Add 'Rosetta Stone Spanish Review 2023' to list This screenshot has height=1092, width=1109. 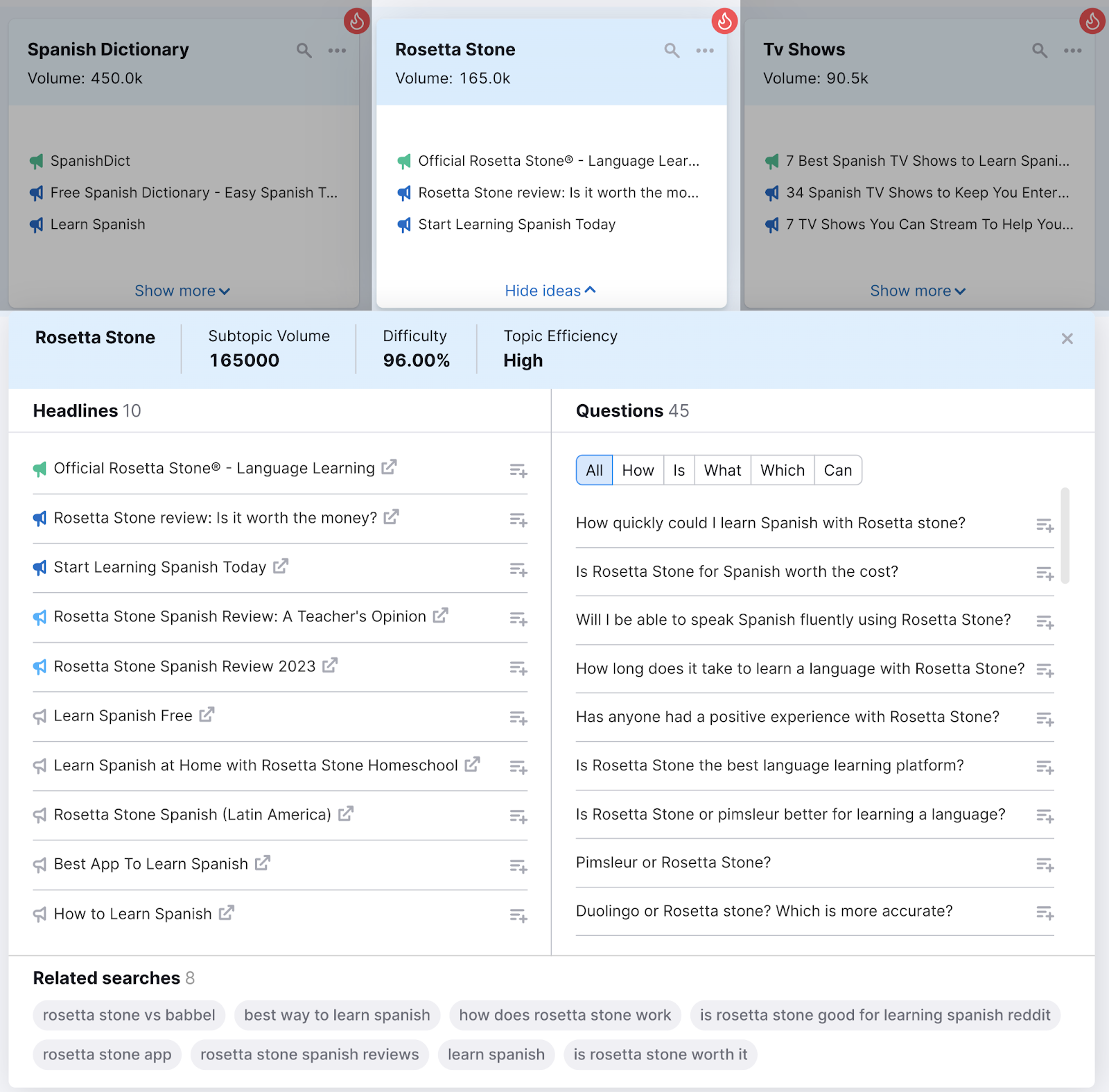(x=518, y=668)
